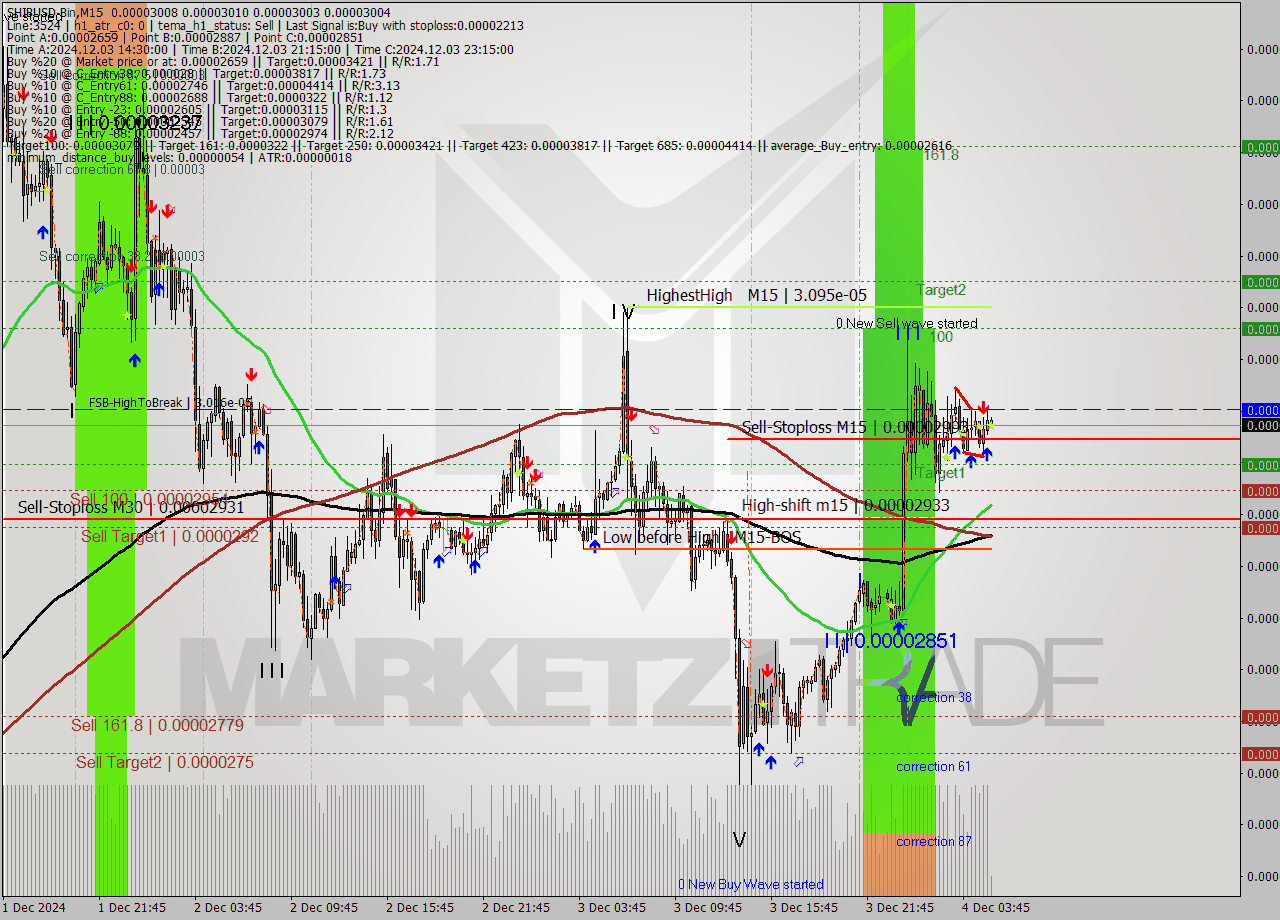Image resolution: width=1280 pixels, height=920 pixels.
Task: Click the red down arrow above the FSB-HighToBreak label
Action: 251,374
